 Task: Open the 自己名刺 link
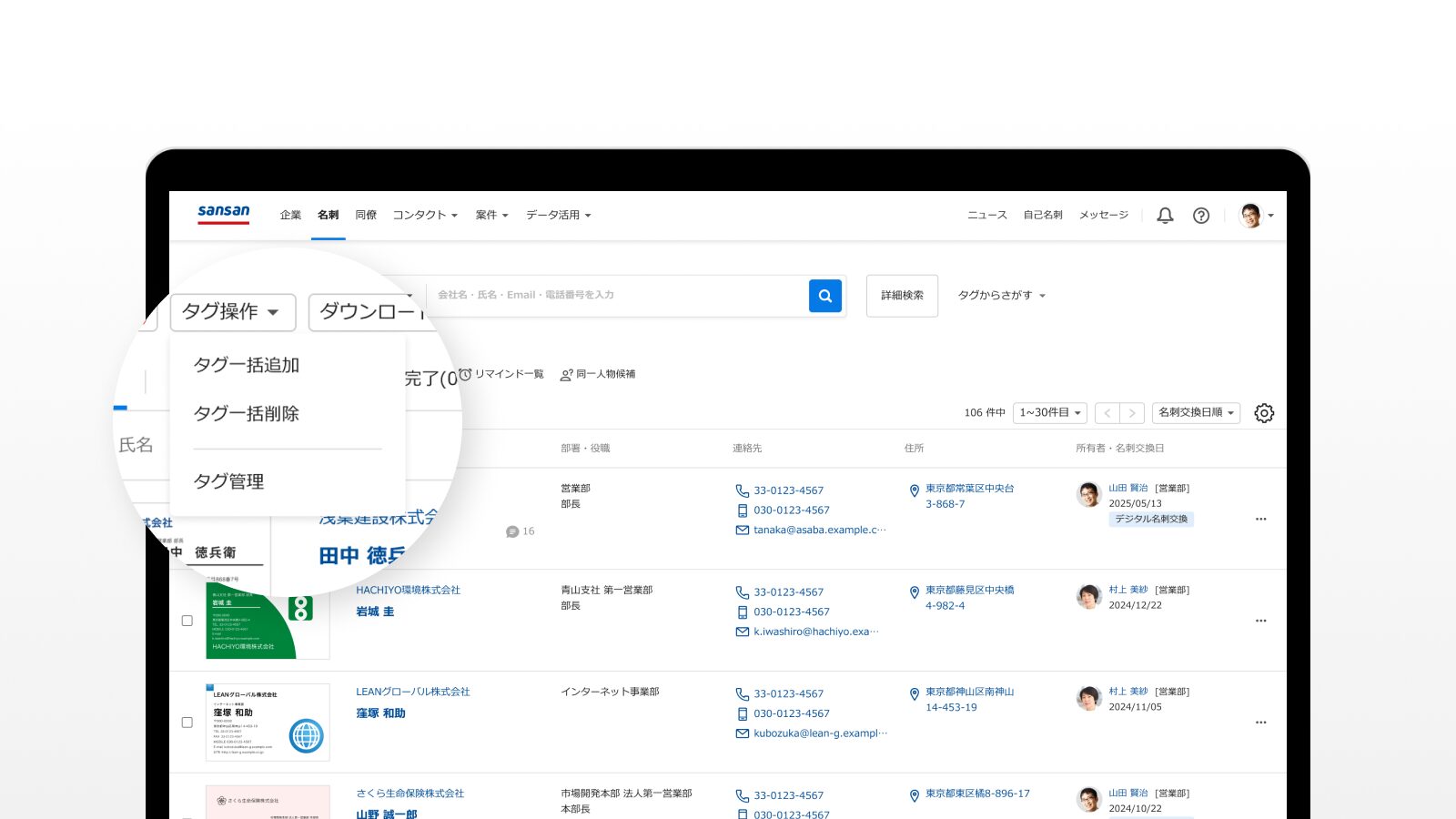click(1043, 216)
